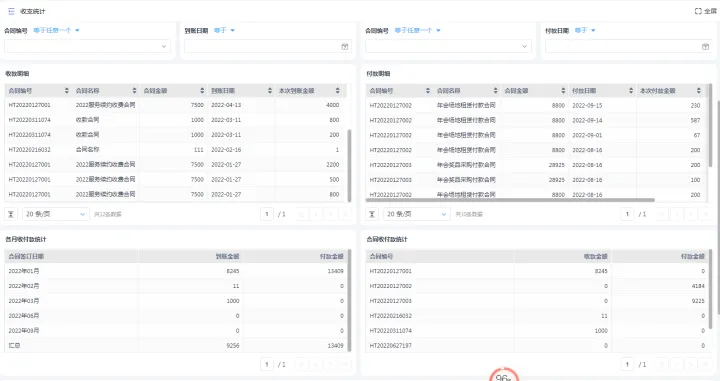Click page number box under 收款明细
This screenshot has height=381, width=720.
267,214
